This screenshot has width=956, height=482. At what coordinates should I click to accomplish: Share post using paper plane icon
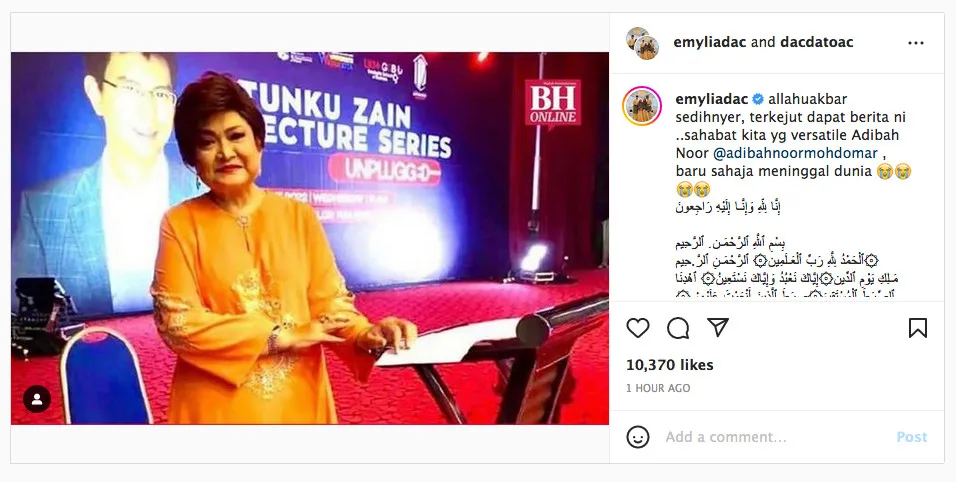tap(718, 327)
